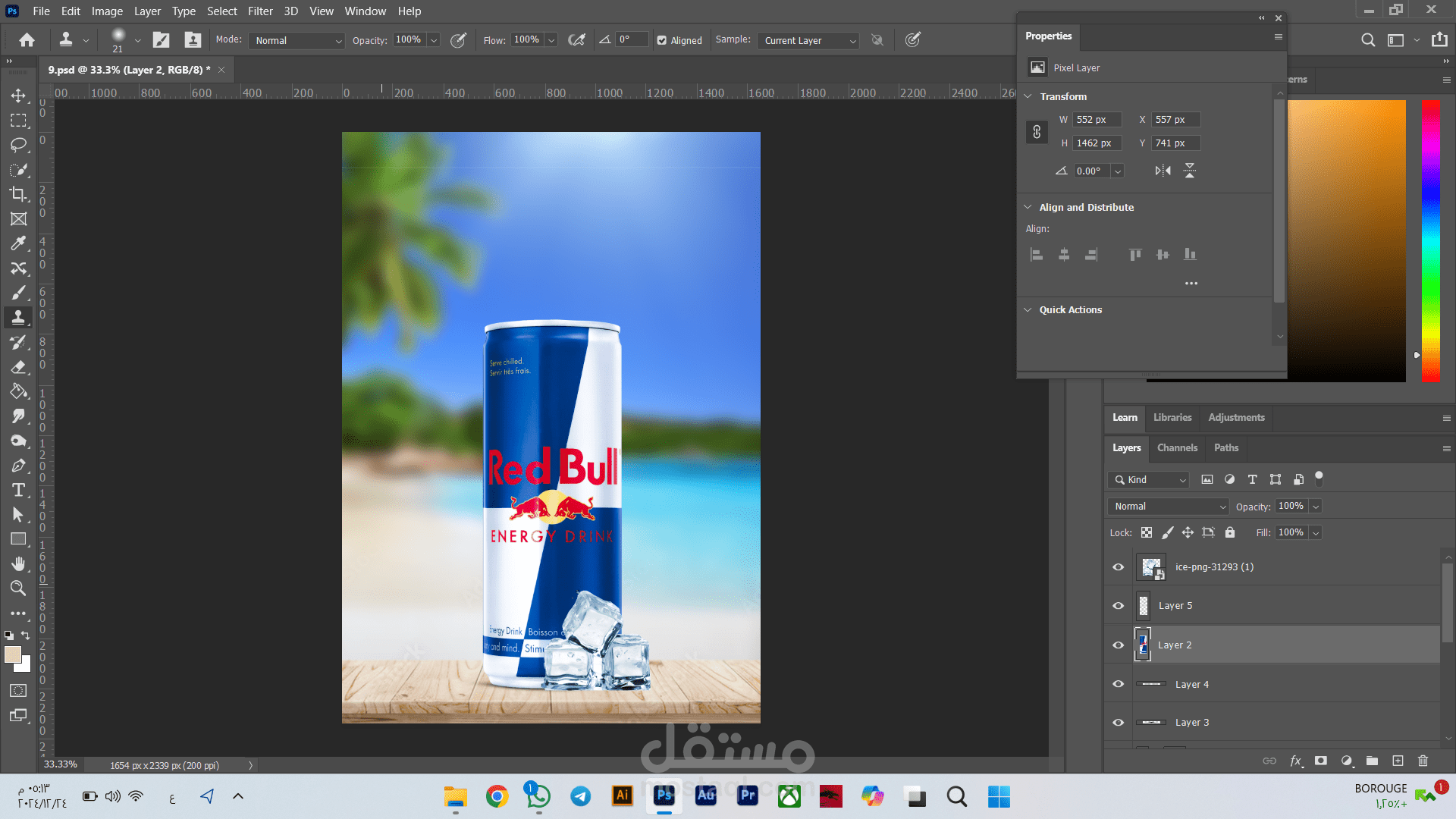Toggle lock all on layer
The image size is (1456, 819).
pyautogui.click(x=1230, y=533)
